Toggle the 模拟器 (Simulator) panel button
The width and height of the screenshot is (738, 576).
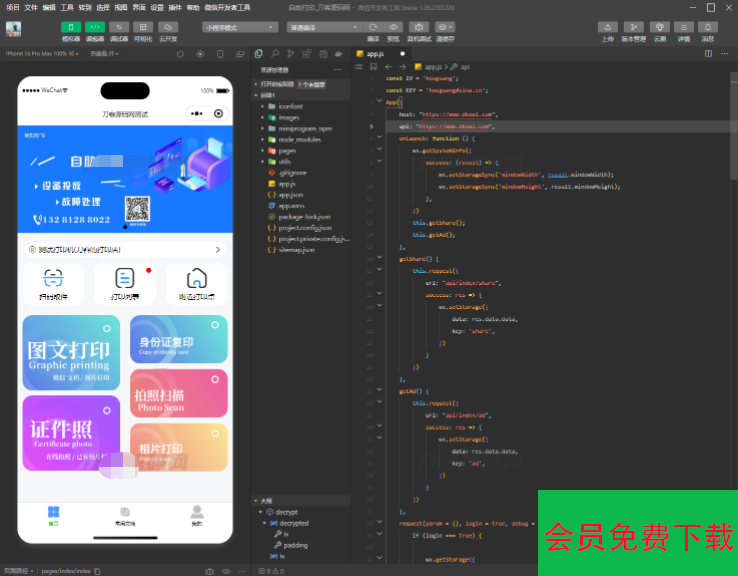coord(71,27)
